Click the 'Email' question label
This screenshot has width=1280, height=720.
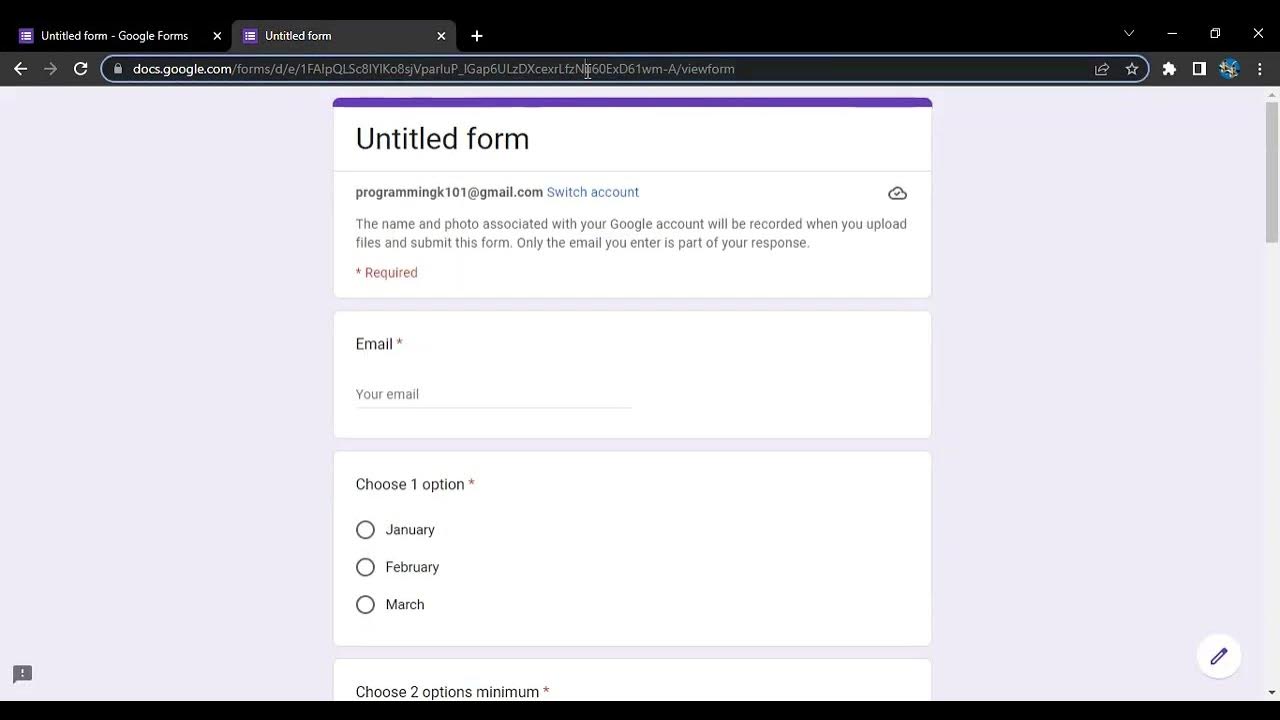point(374,344)
